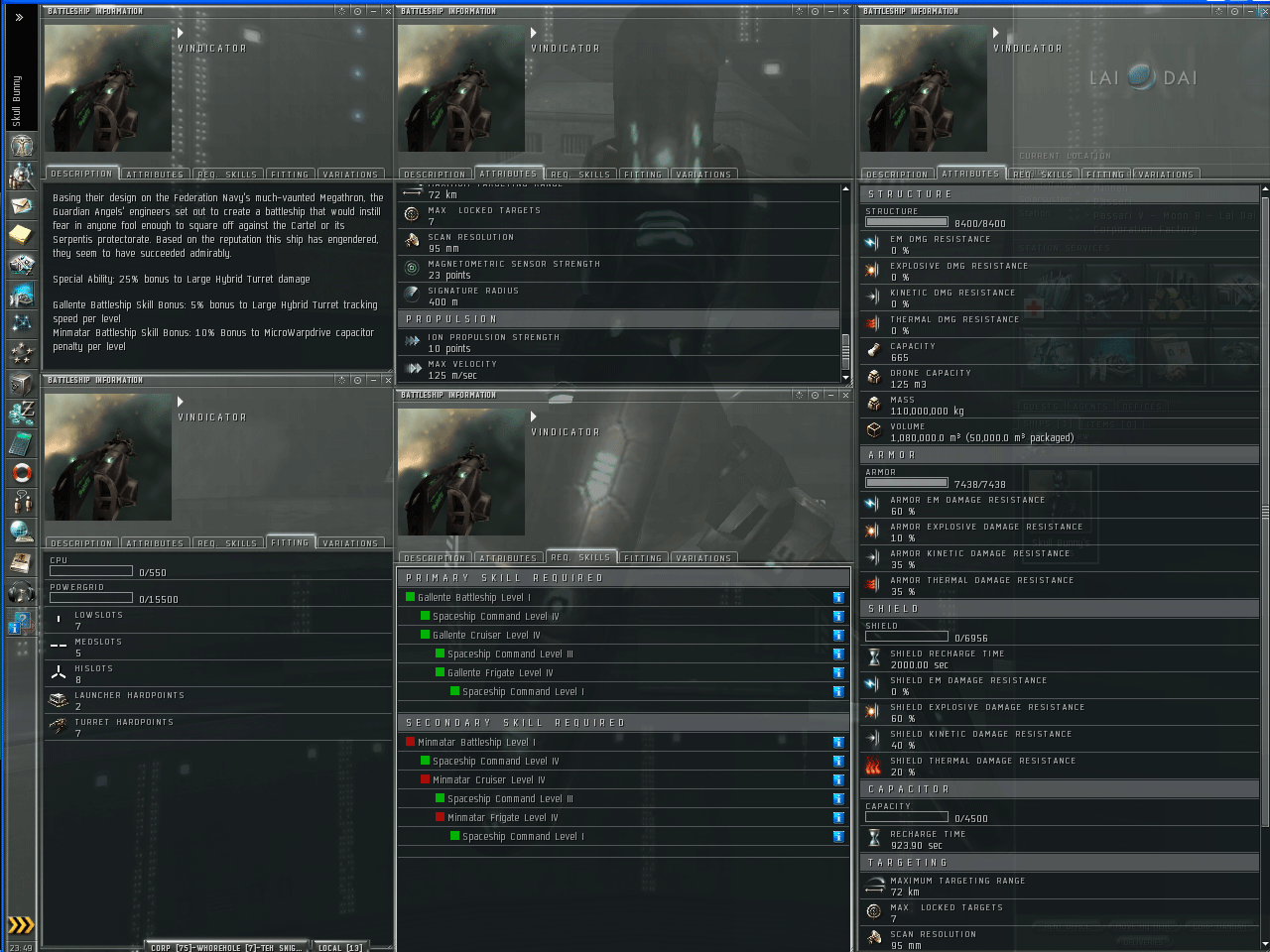Show info for Minmatar Battleship Level I
This screenshot has width=1270, height=952.
click(838, 742)
